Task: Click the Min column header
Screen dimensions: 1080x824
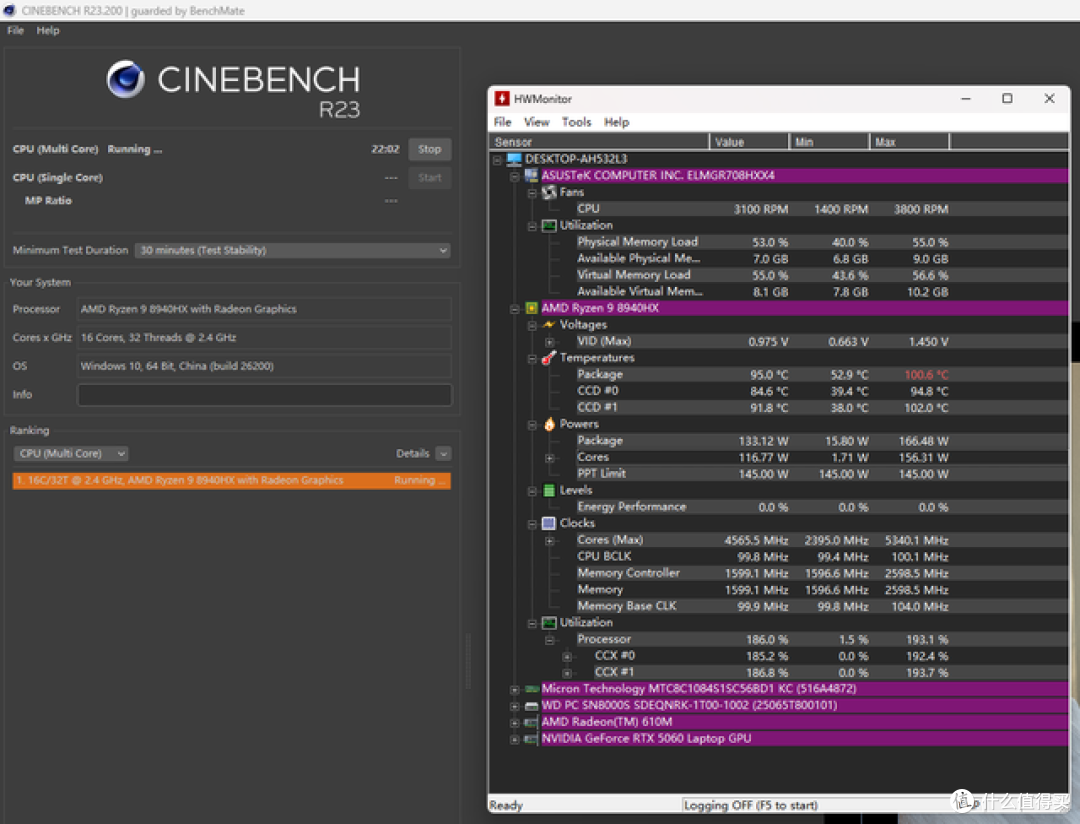Action: click(829, 142)
